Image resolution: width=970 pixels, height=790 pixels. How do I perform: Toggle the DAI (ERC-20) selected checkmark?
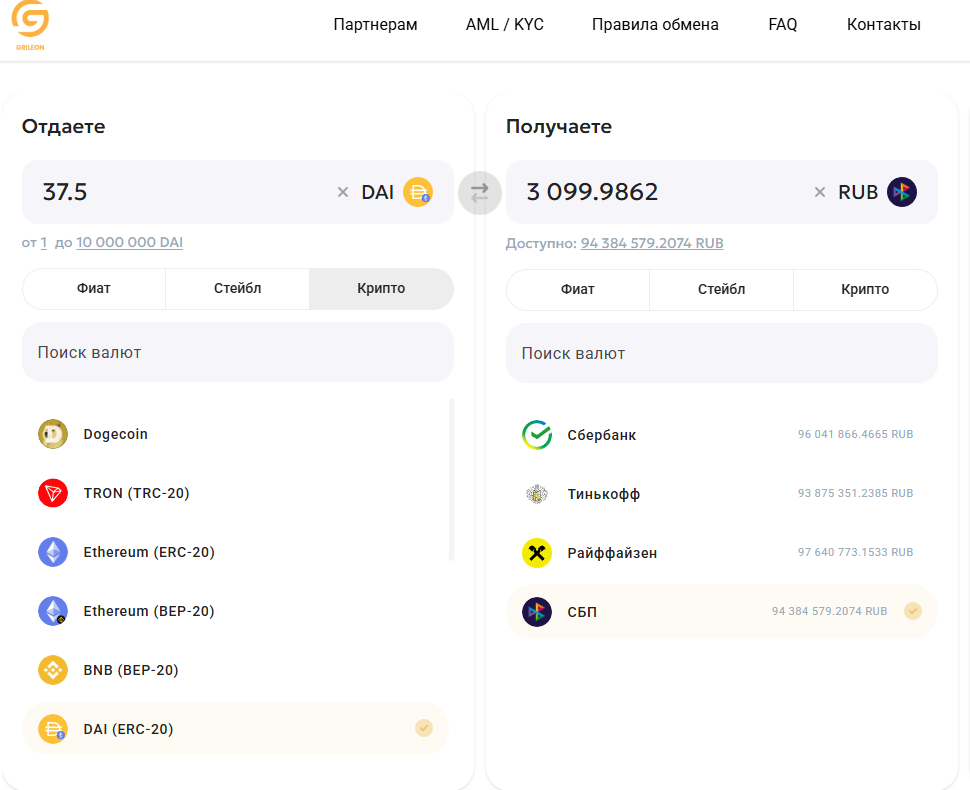[x=424, y=728]
